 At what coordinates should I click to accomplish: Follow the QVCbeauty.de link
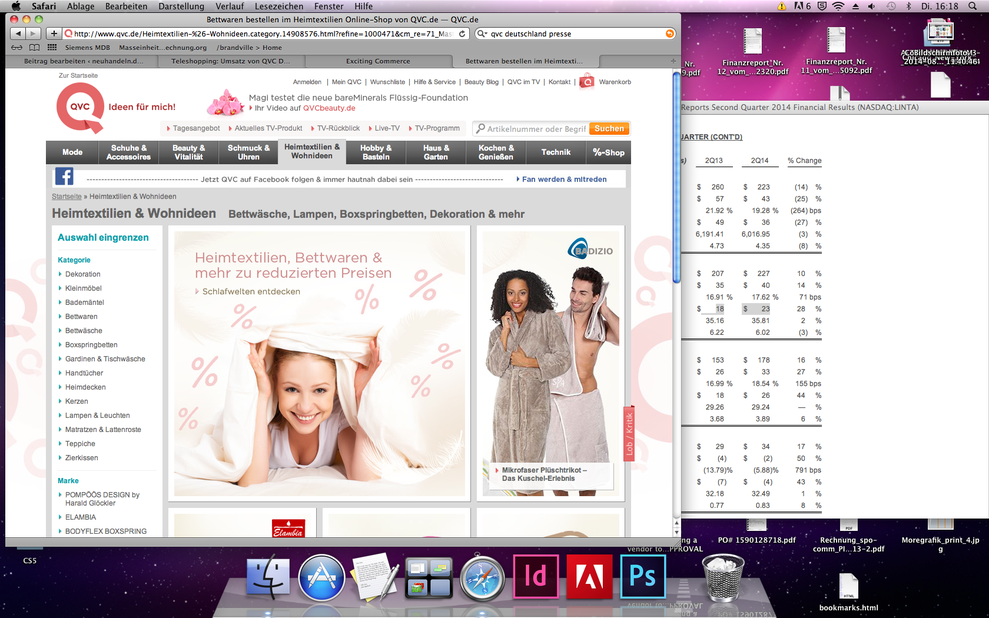point(329,108)
